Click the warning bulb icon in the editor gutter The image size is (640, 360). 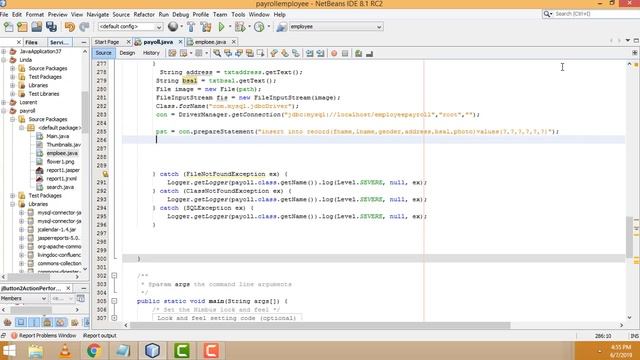tap(105, 174)
